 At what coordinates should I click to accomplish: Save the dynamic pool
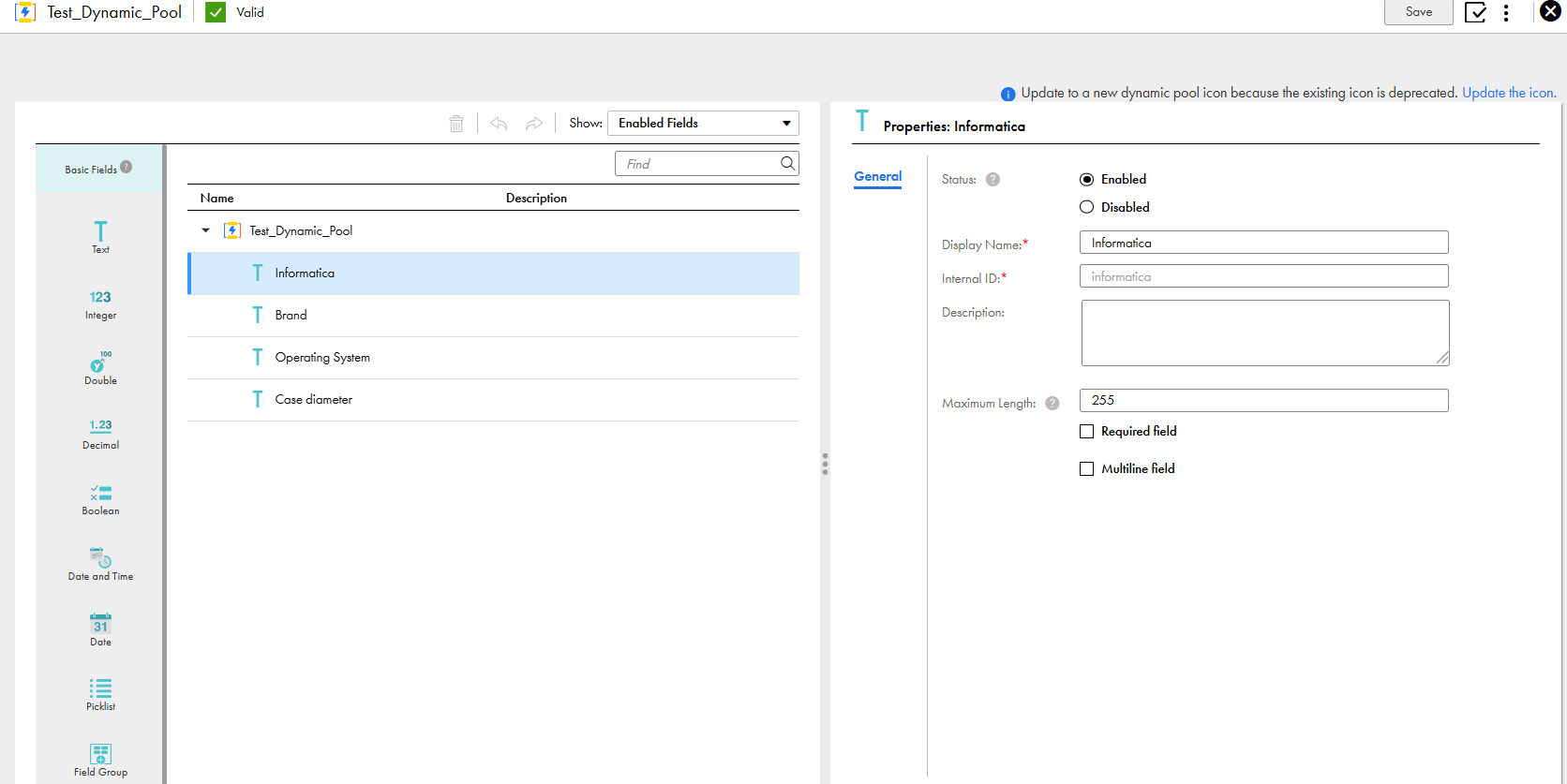[x=1419, y=12]
